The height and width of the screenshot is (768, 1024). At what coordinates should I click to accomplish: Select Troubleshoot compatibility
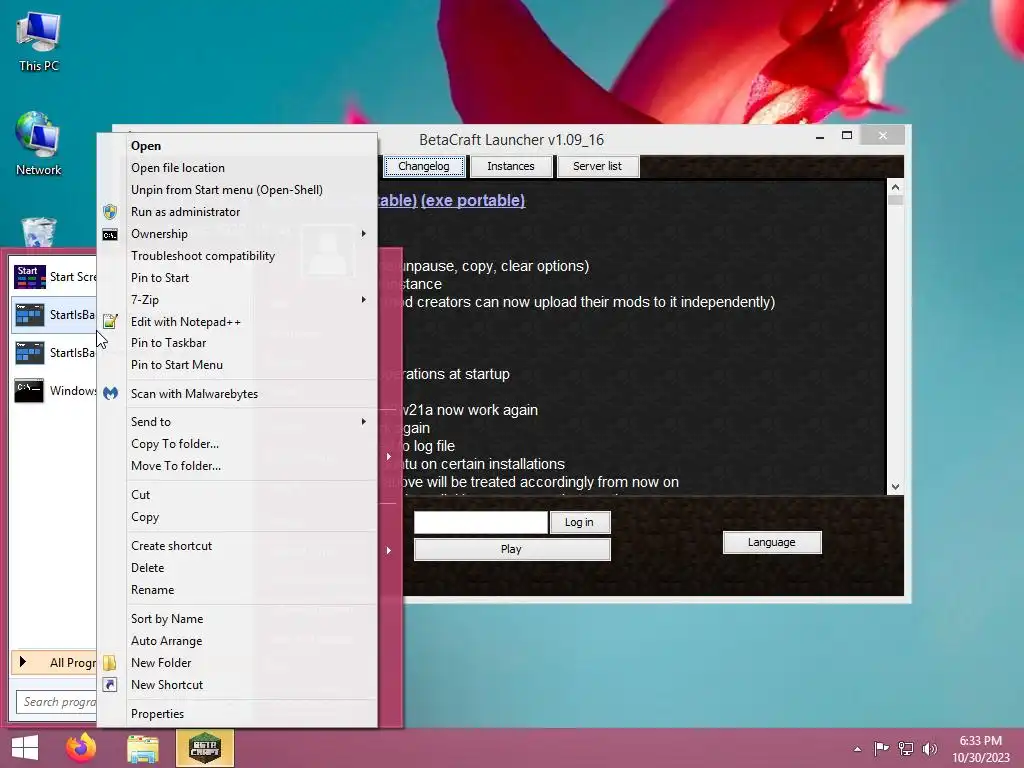pos(238,256)
